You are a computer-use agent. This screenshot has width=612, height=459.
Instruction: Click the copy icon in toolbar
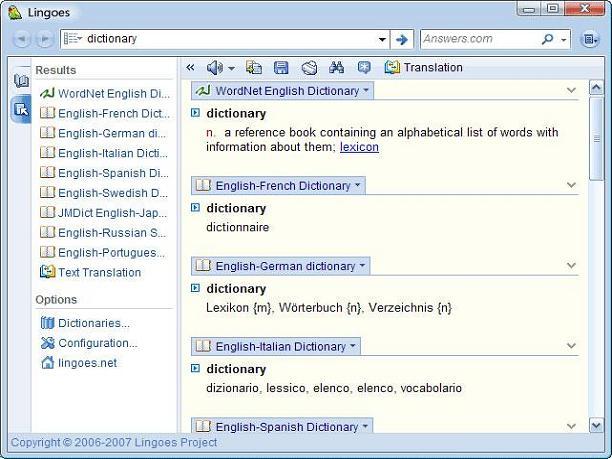tap(254, 68)
